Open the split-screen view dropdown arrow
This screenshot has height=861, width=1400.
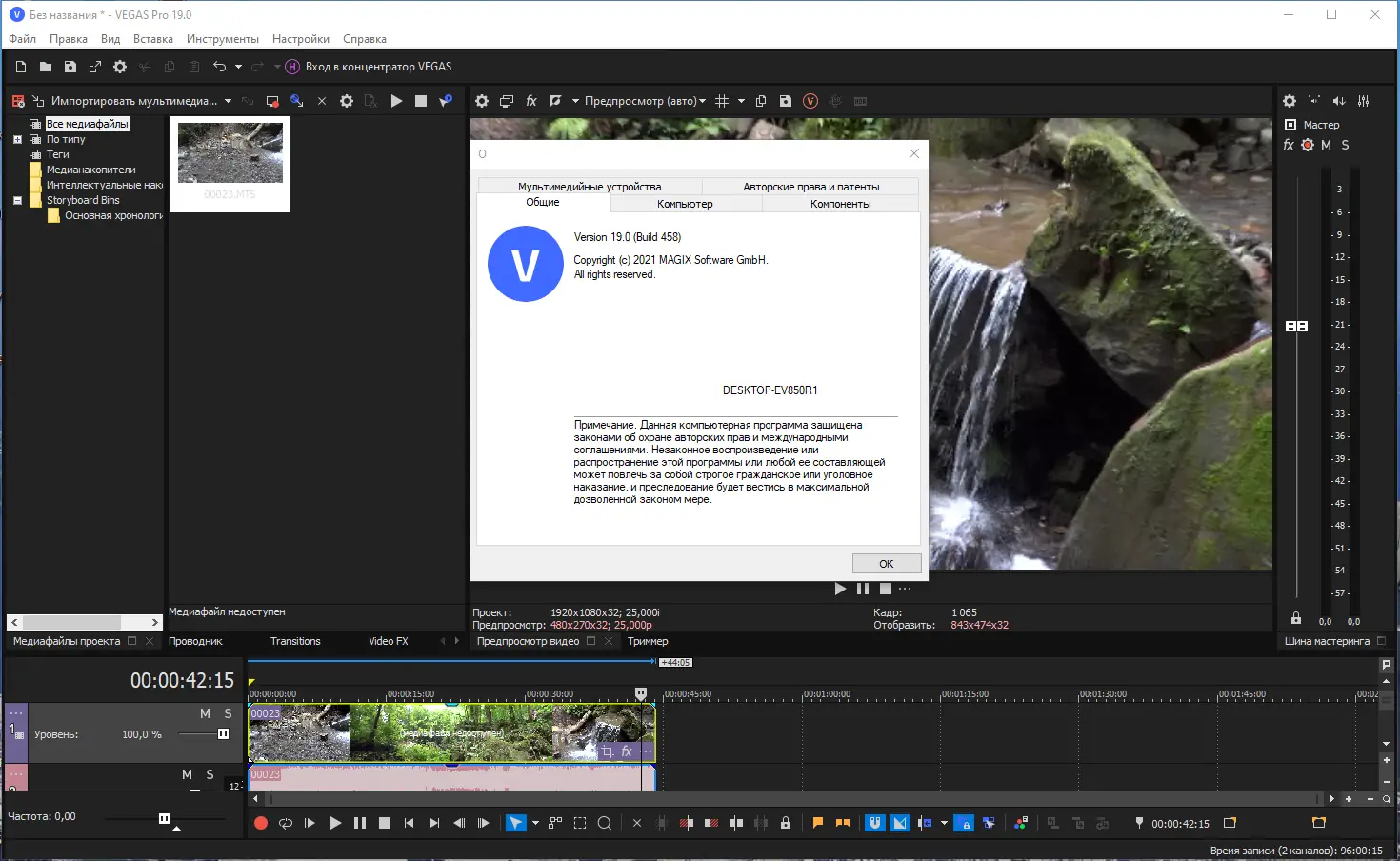click(x=575, y=101)
